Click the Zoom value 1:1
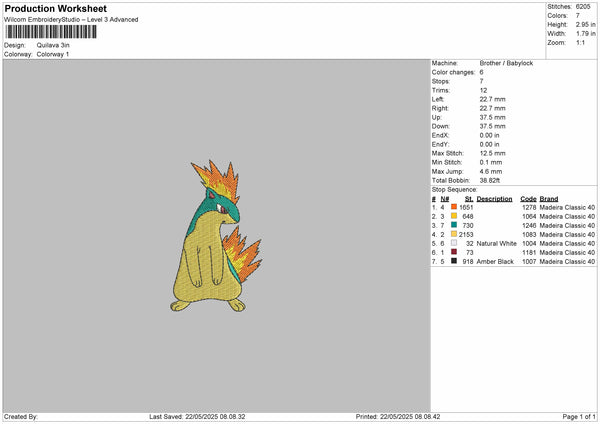This screenshot has height=424, width=600. pyautogui.click(x=580, y=42)
